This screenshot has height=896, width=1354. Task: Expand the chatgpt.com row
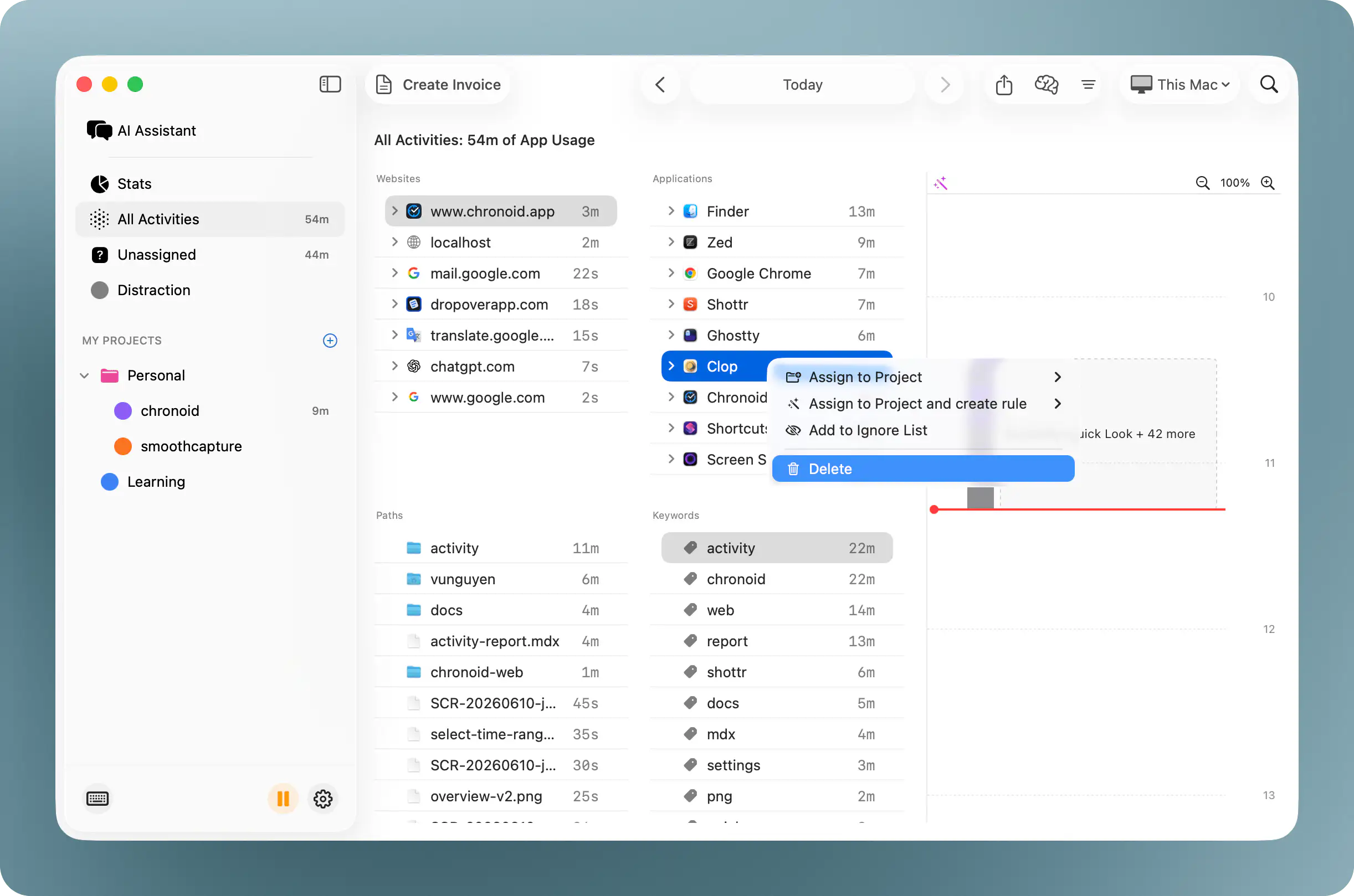coord(394,366)
